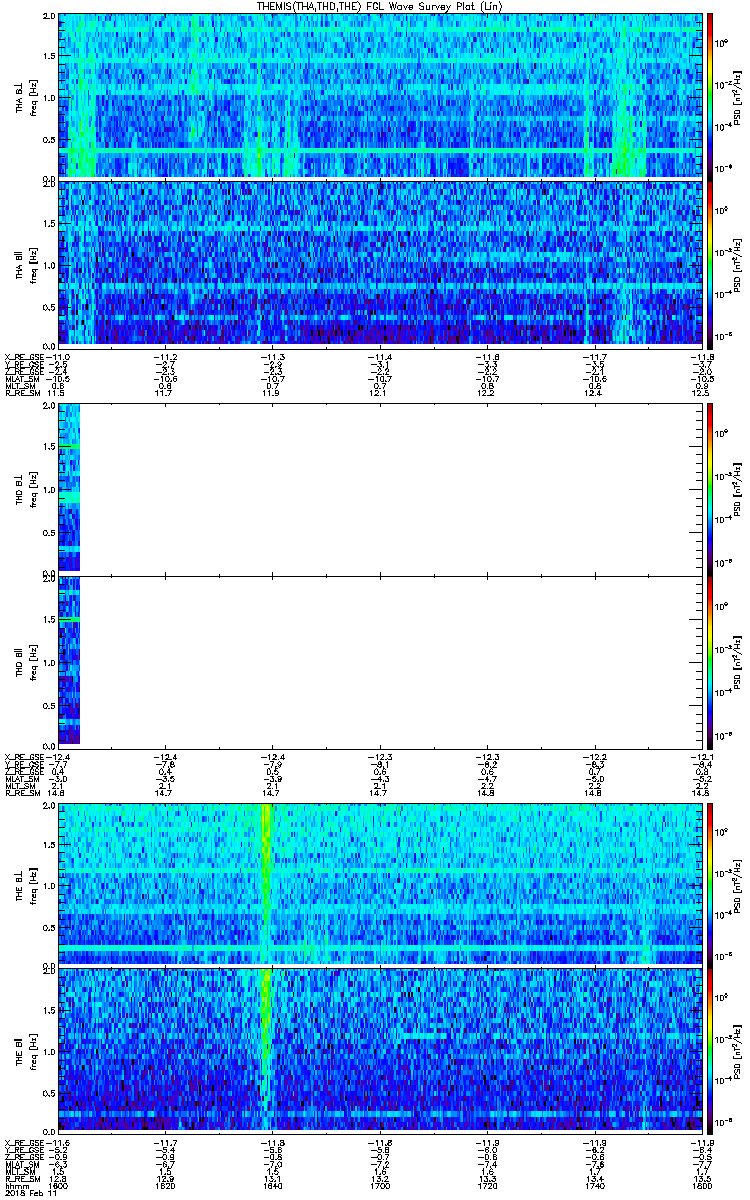Click the THA B-perpendicular freq [Hz] axis label
Screen dimensions: 750x1200
[x=34, y=96]
